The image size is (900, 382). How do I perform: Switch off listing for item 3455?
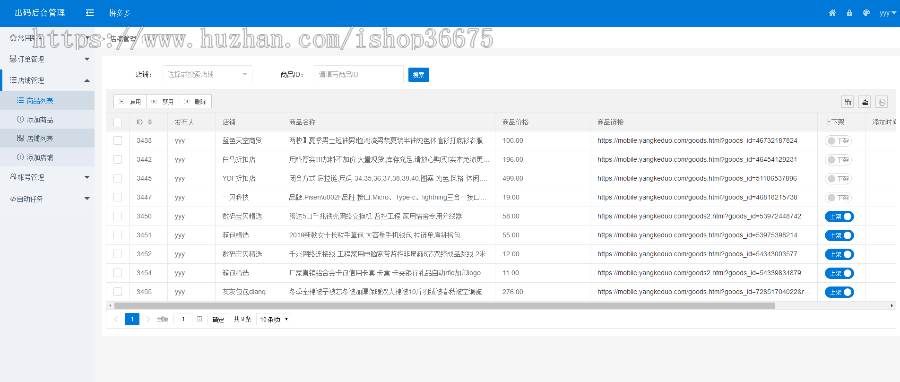[839, 292]
